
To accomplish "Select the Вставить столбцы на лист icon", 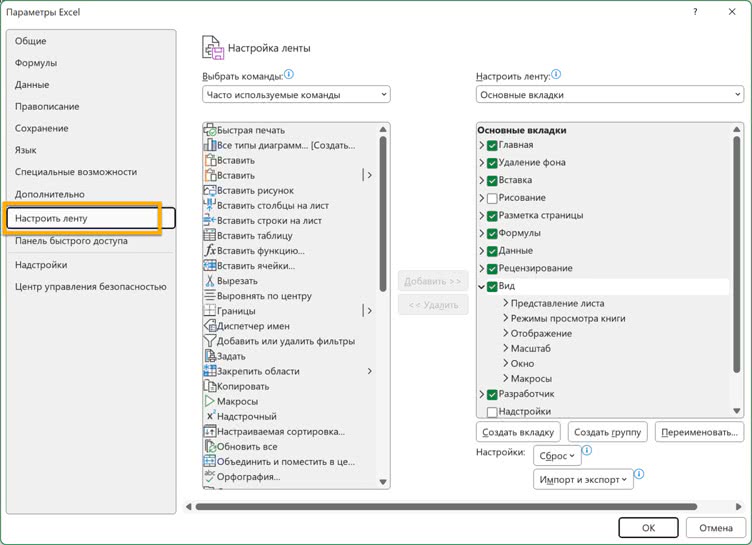I will click(x=210, y=205).
